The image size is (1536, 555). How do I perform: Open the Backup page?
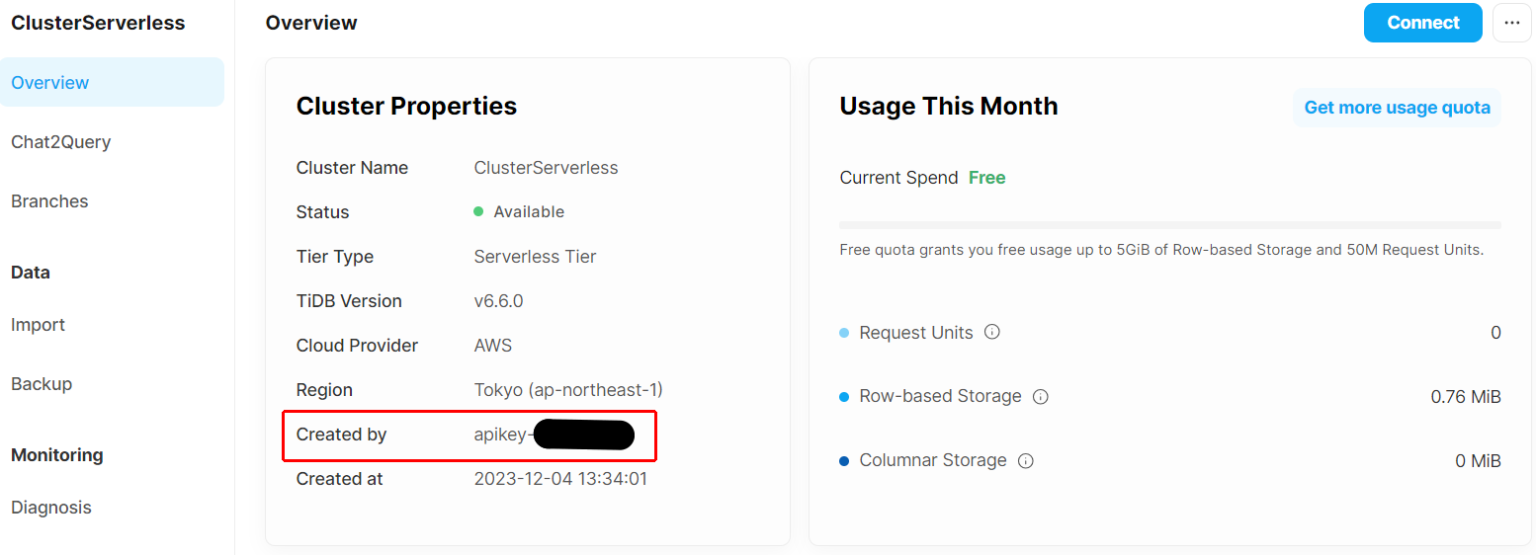pyautogui.click(x=42, y=384)
